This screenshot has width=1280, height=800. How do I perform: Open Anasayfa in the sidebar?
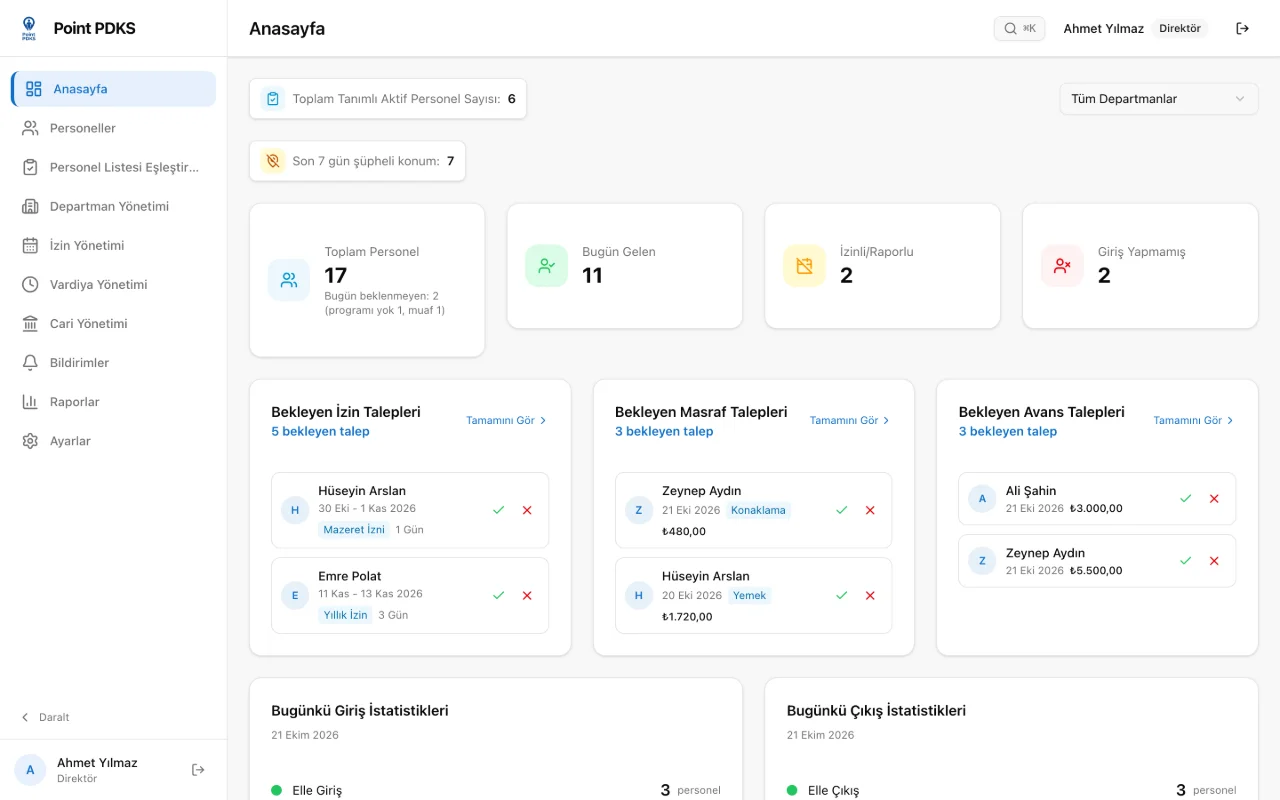[x=114, y=89]
